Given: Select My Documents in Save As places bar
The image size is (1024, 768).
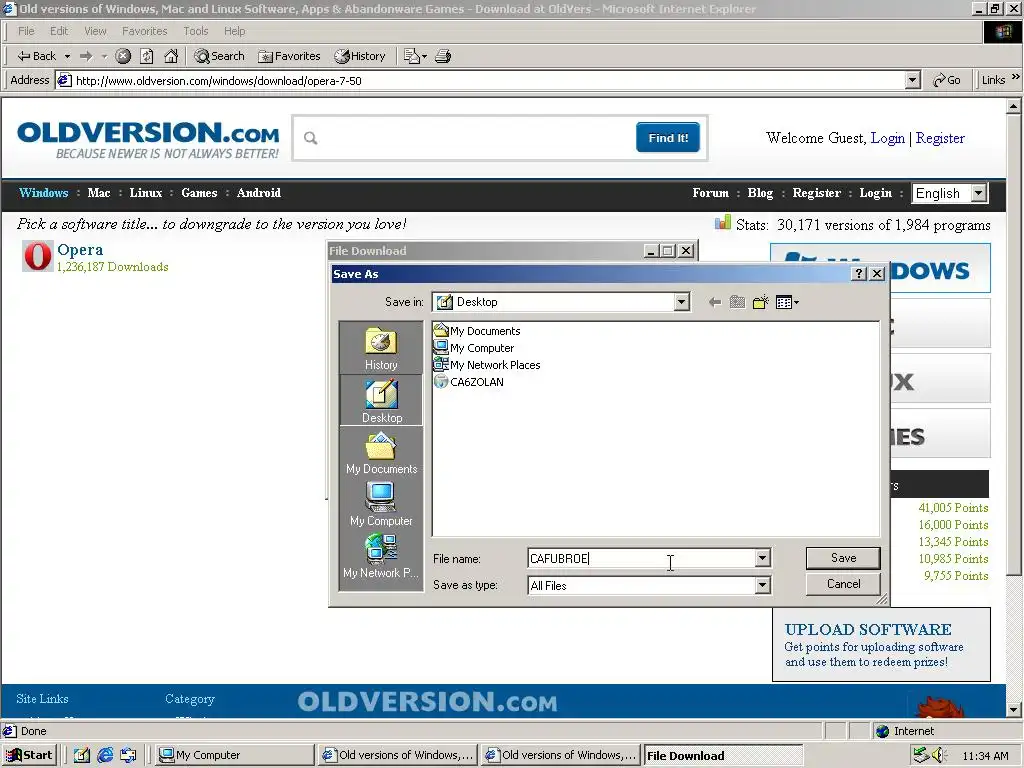Looking at the screenshot, I should (x=381, y=453).
